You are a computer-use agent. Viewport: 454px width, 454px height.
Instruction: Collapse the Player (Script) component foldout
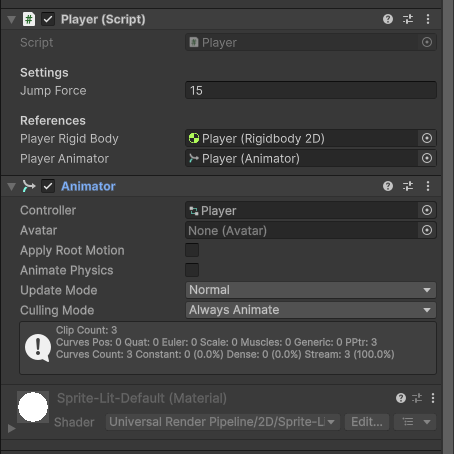point(11,20)
